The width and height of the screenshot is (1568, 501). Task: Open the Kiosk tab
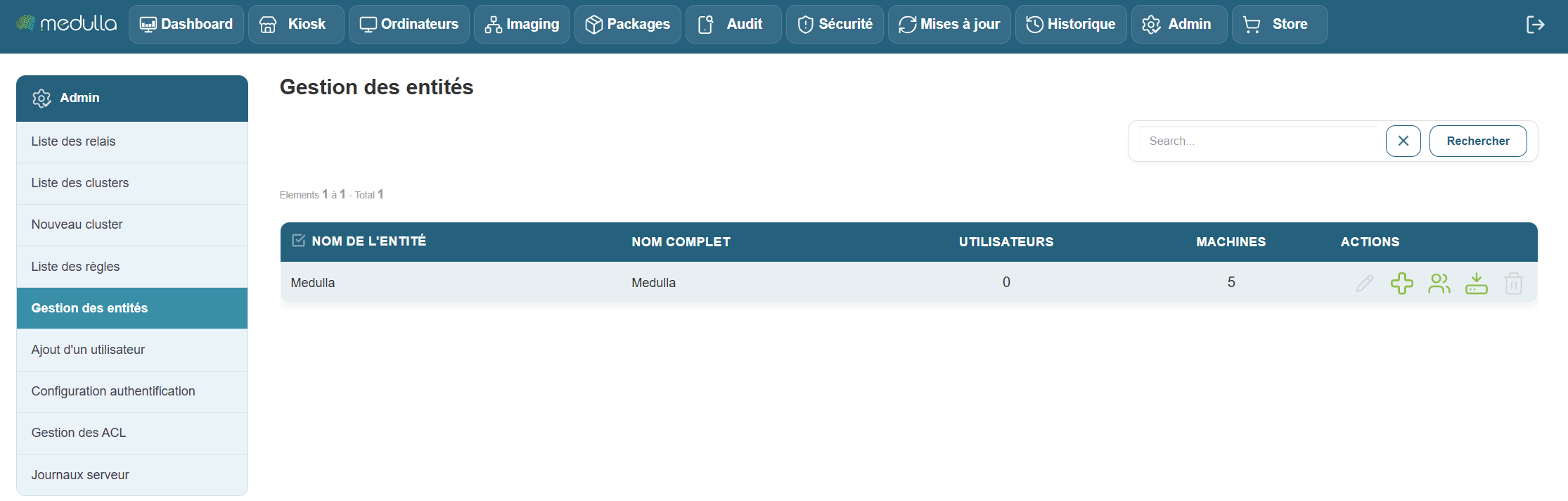(296, 24)
